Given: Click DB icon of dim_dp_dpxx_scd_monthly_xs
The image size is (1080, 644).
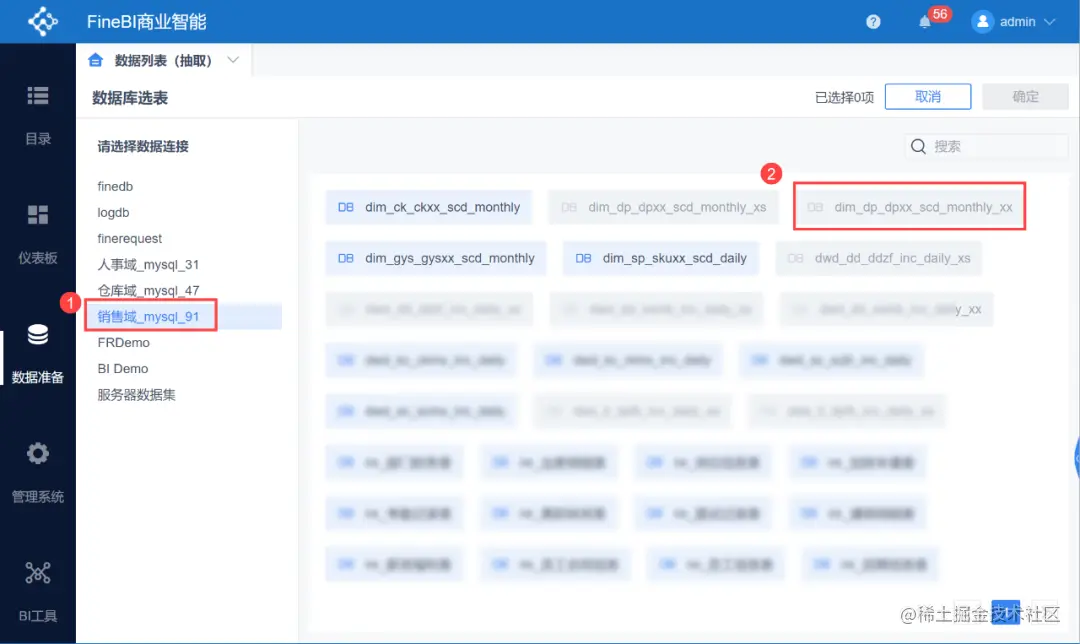Looking at the screenshot, I should click(x=569, y=207).
